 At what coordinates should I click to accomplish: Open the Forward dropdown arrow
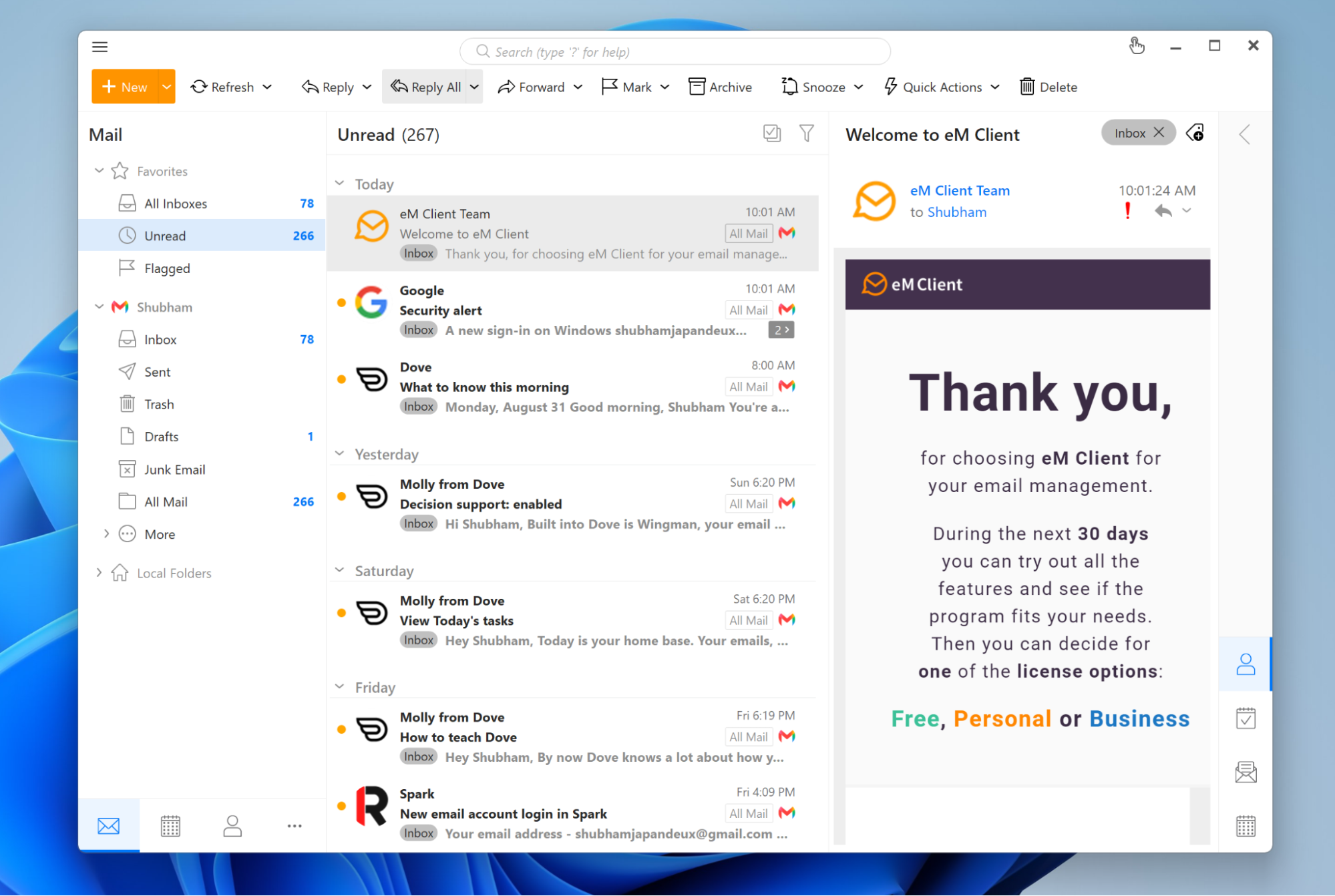point(578,87)
